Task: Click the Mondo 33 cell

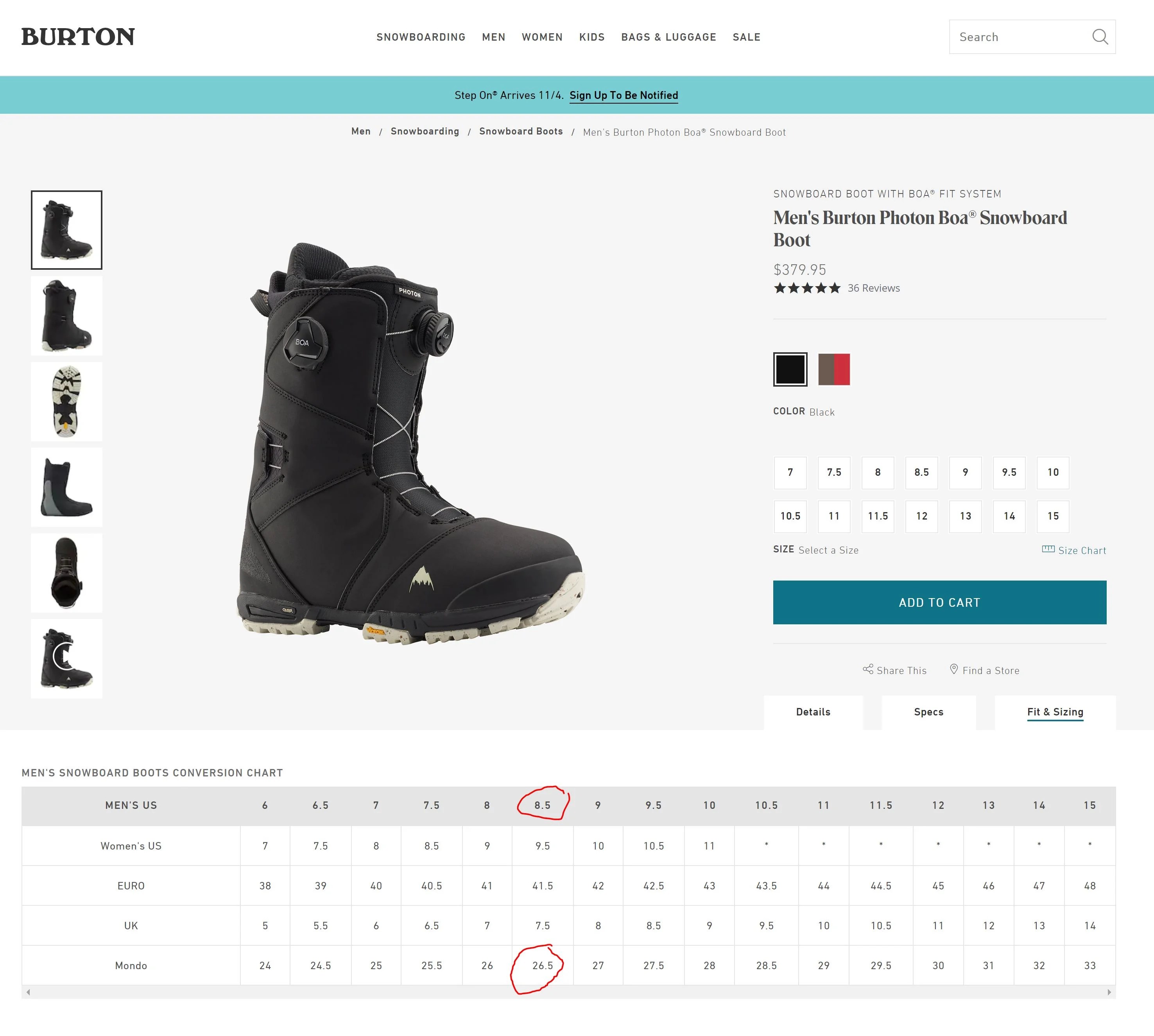Action: [x=1089, y=965]
